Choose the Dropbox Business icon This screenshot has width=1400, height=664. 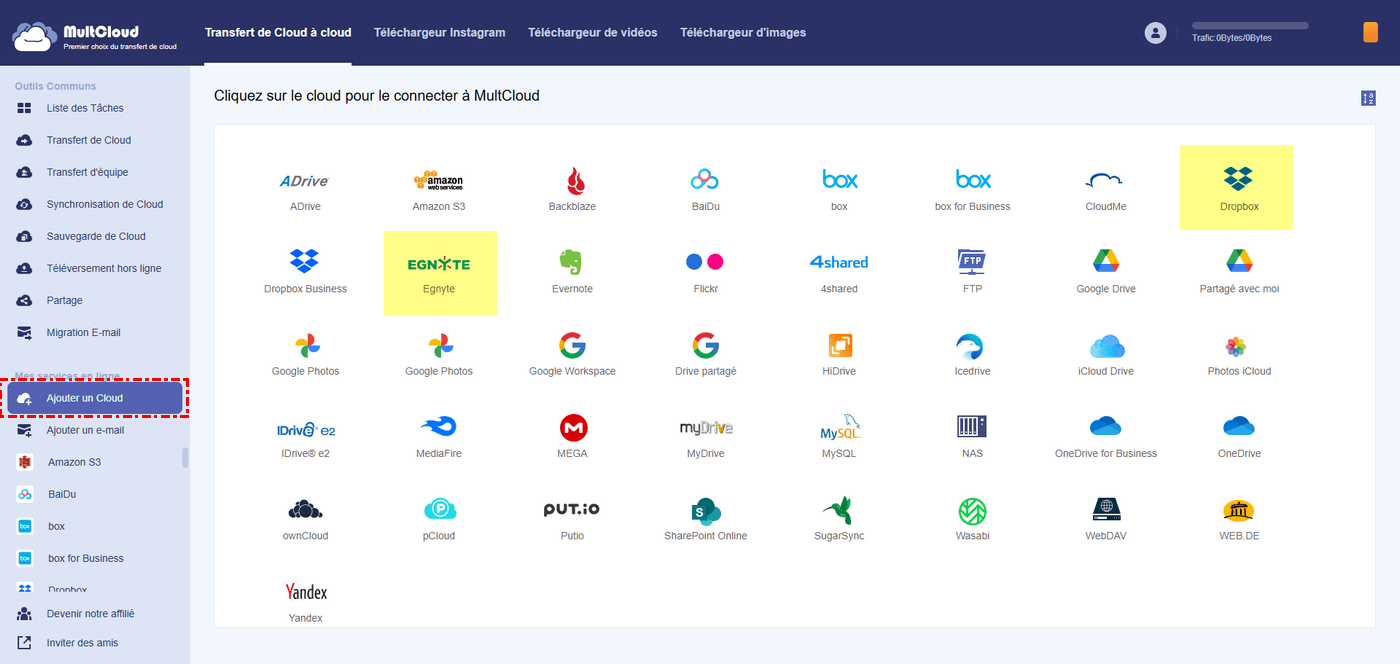tap(305, 262)
